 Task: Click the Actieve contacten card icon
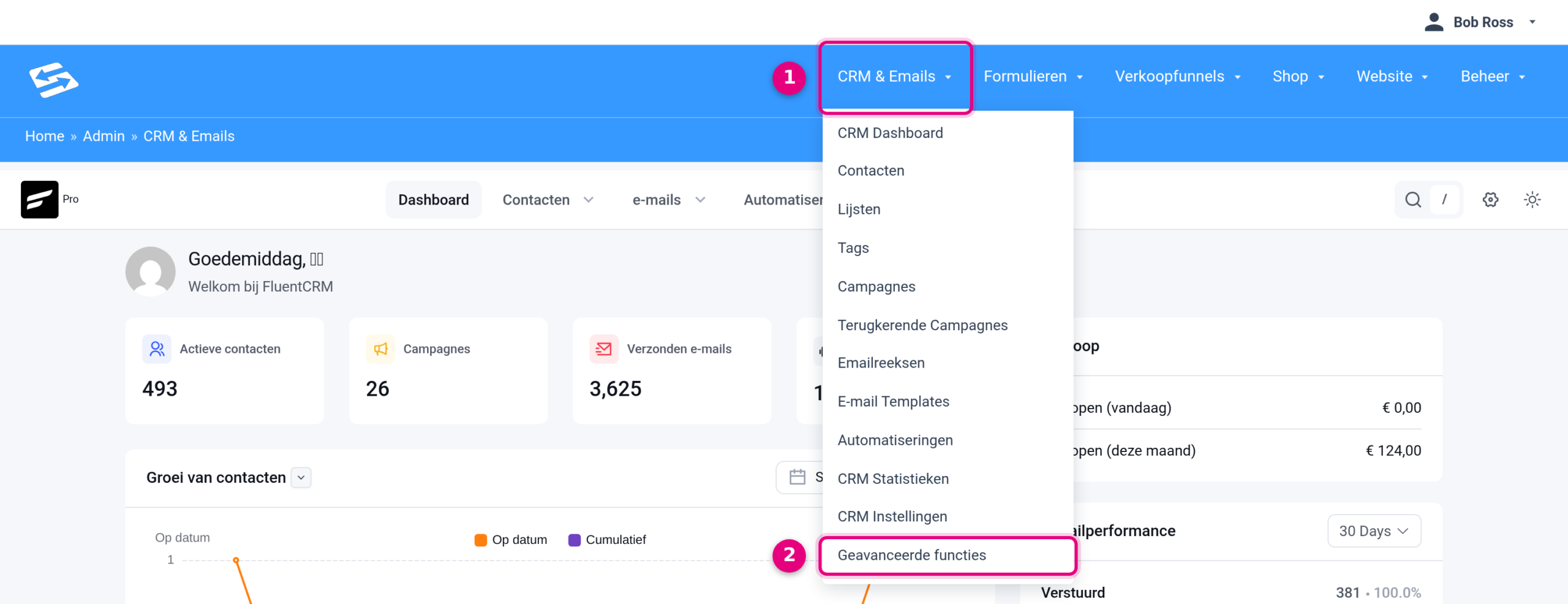coord(157,349)
